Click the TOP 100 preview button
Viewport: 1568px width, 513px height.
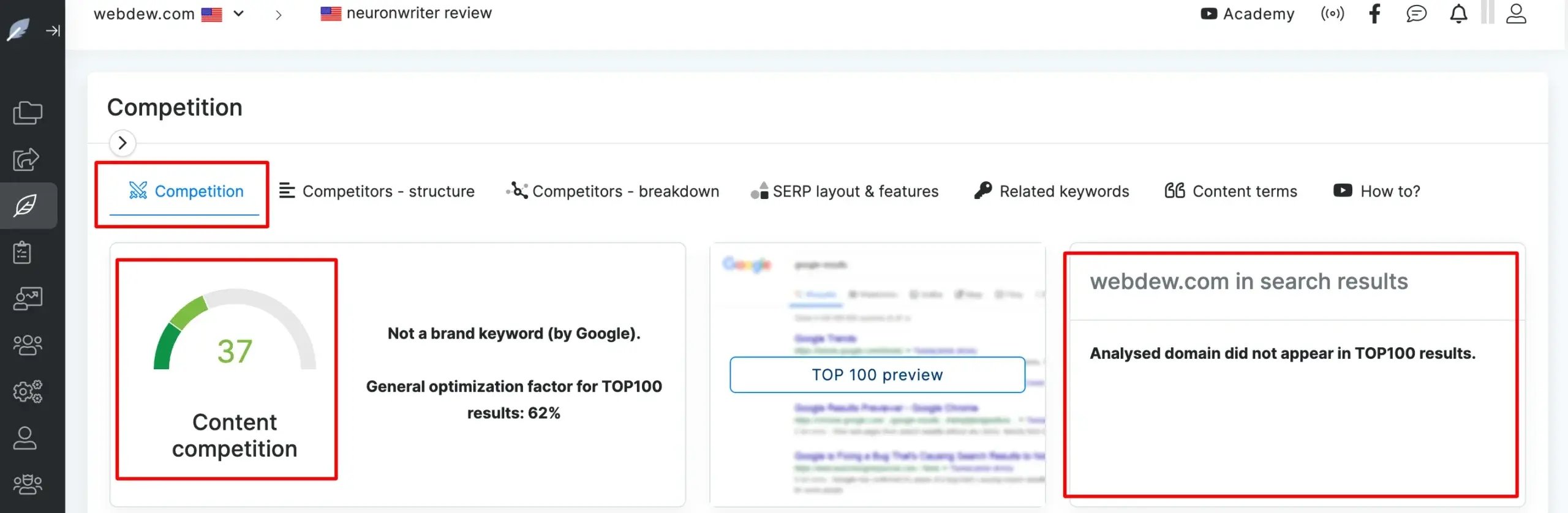pos(877,375)
